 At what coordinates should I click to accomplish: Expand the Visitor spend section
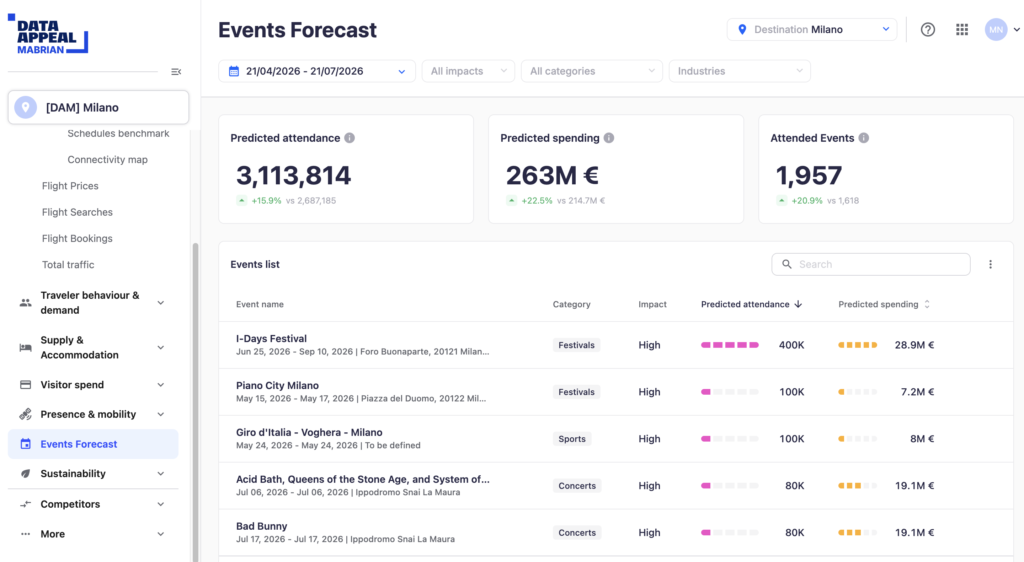pos(161,384)
